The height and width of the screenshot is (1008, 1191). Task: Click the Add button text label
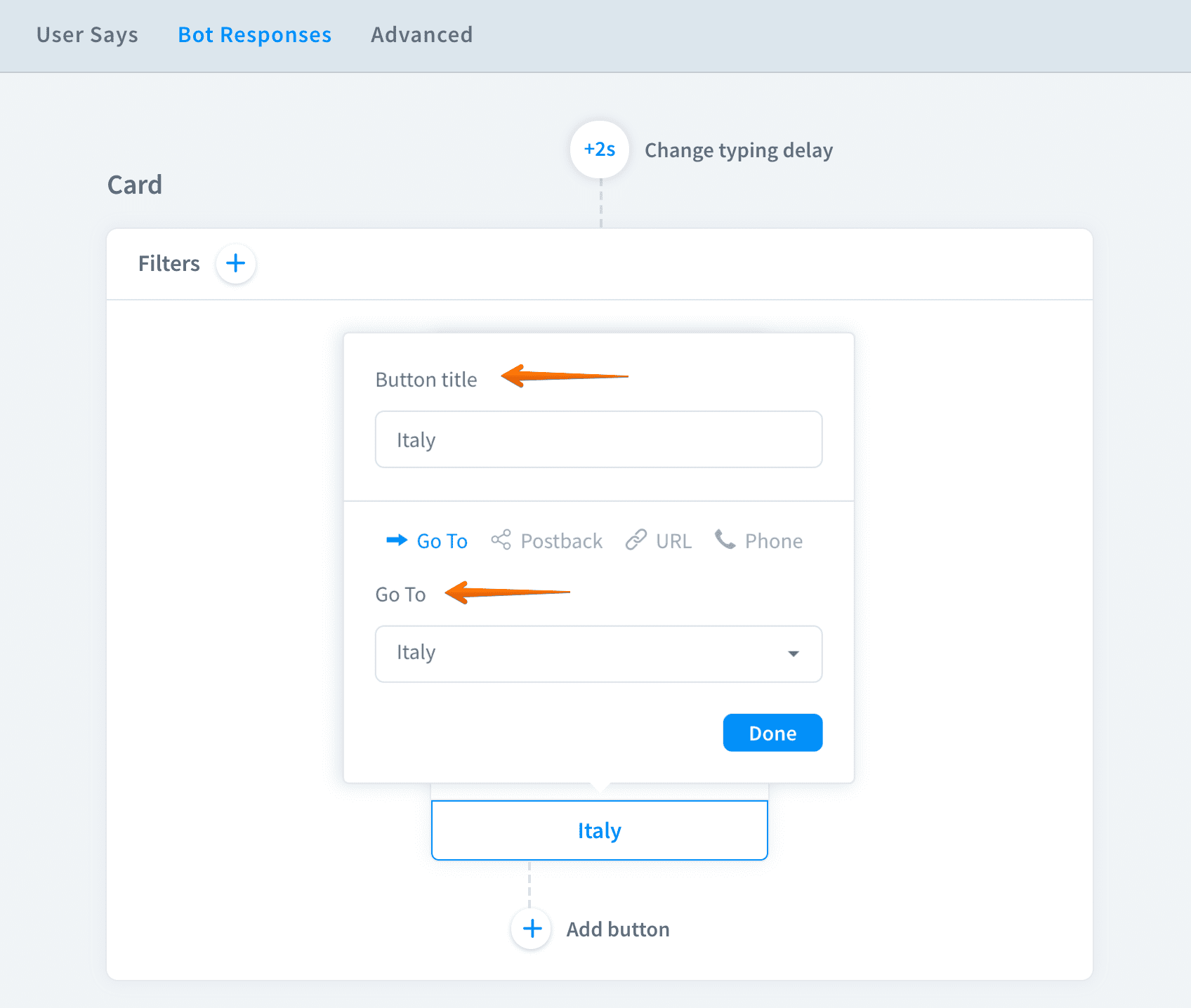click(617, 929)
